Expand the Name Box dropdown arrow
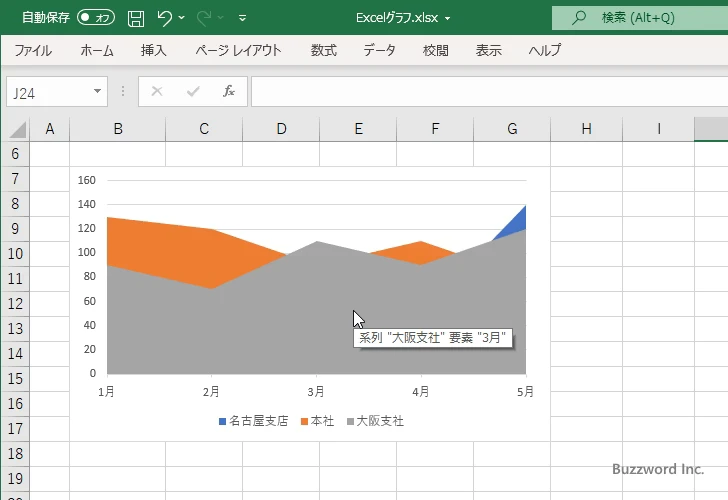 point(98,91)
